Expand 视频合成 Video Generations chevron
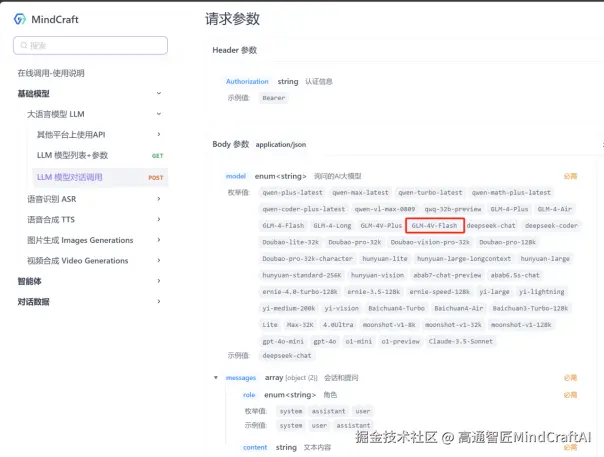 (x=159, y=260)
